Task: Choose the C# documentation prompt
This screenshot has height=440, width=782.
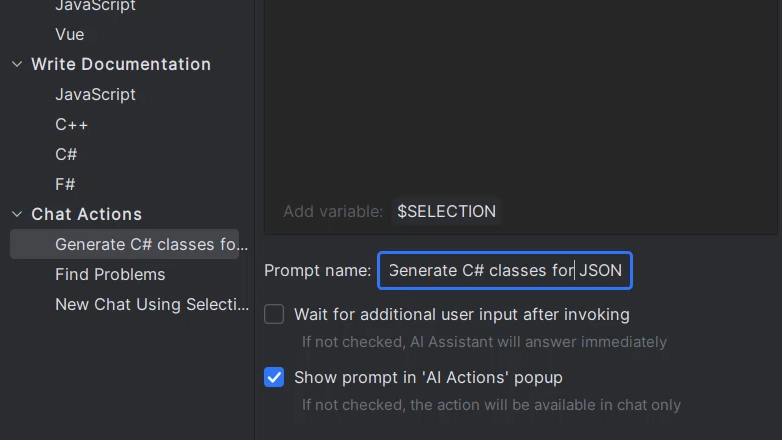Action: click(66, 154)
